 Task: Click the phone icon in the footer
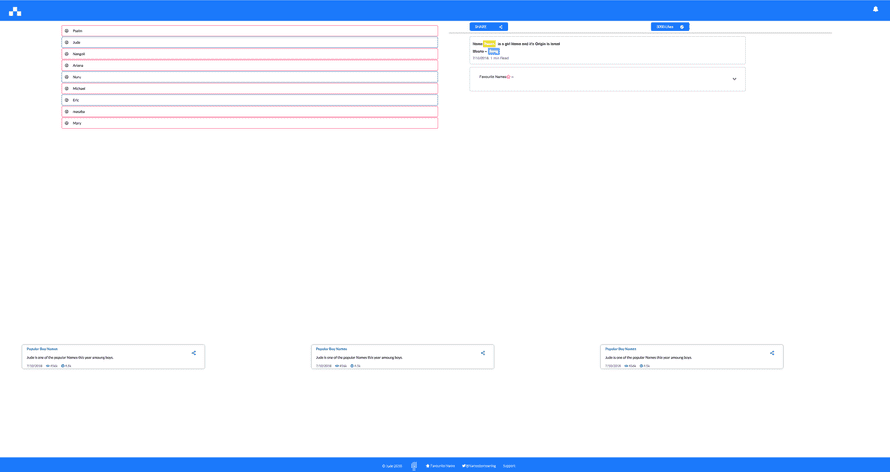tap(414, 466)
